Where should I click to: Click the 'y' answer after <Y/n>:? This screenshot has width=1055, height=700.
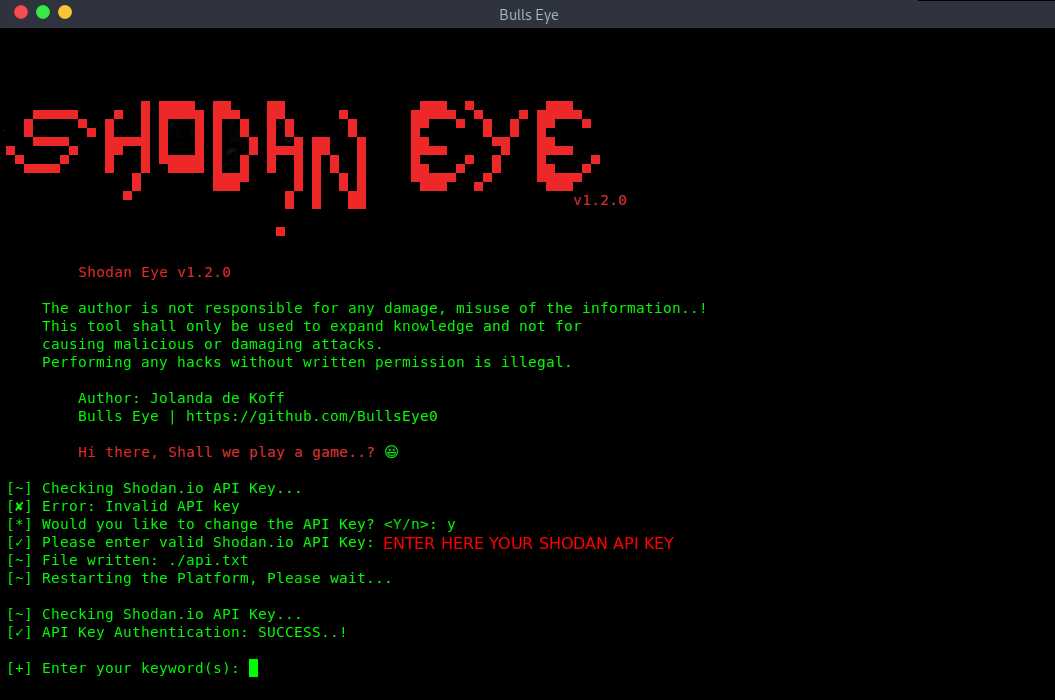[x=451, y=525]
